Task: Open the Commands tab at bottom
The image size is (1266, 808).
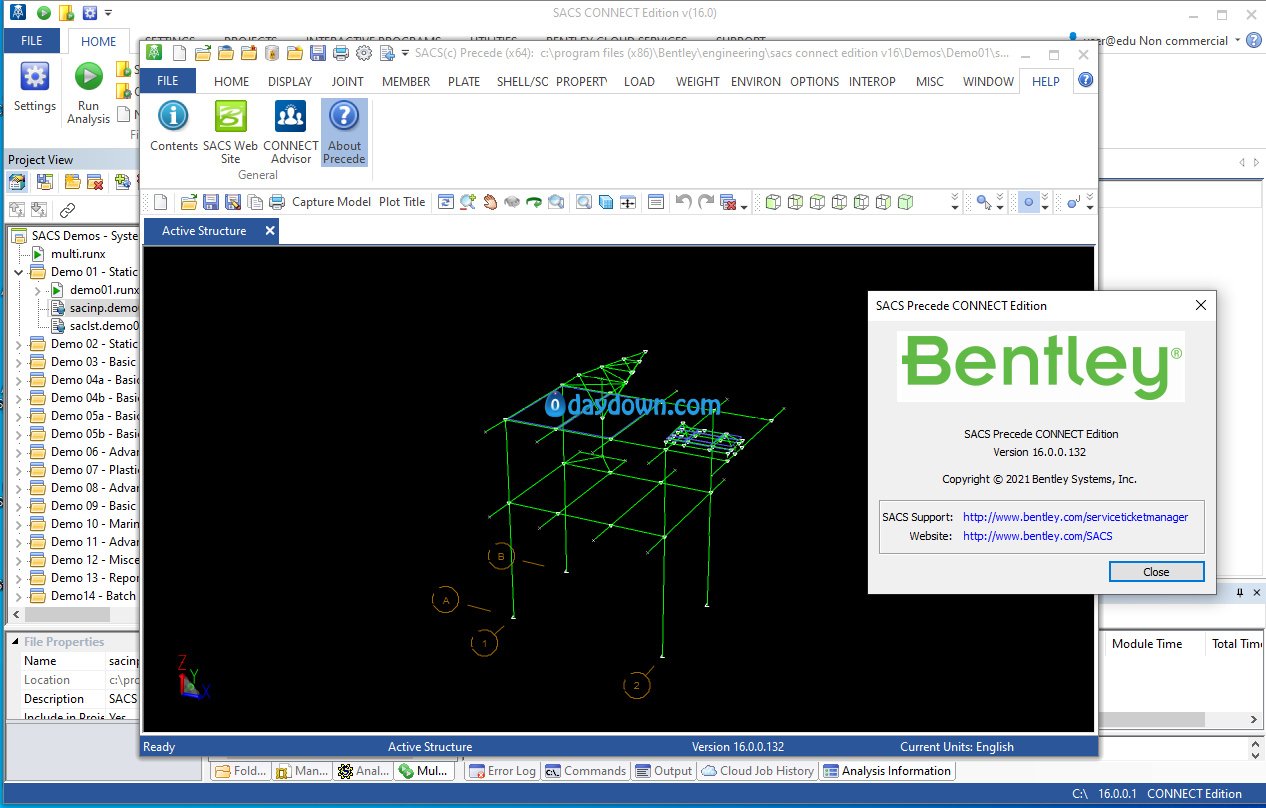Action: point(587,771)
